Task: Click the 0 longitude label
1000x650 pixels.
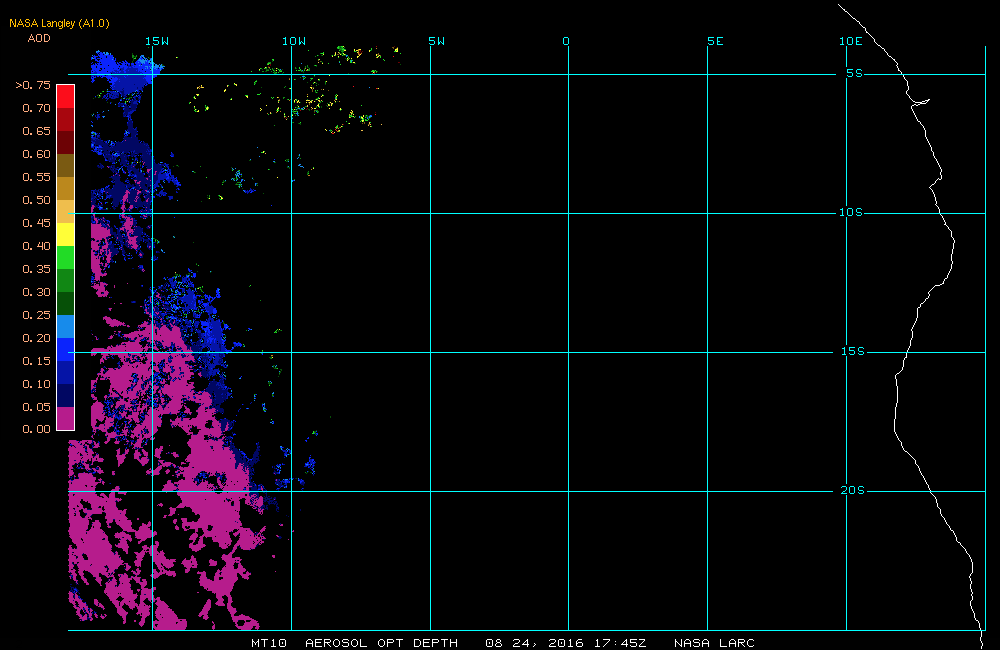Action: [566, 41]
